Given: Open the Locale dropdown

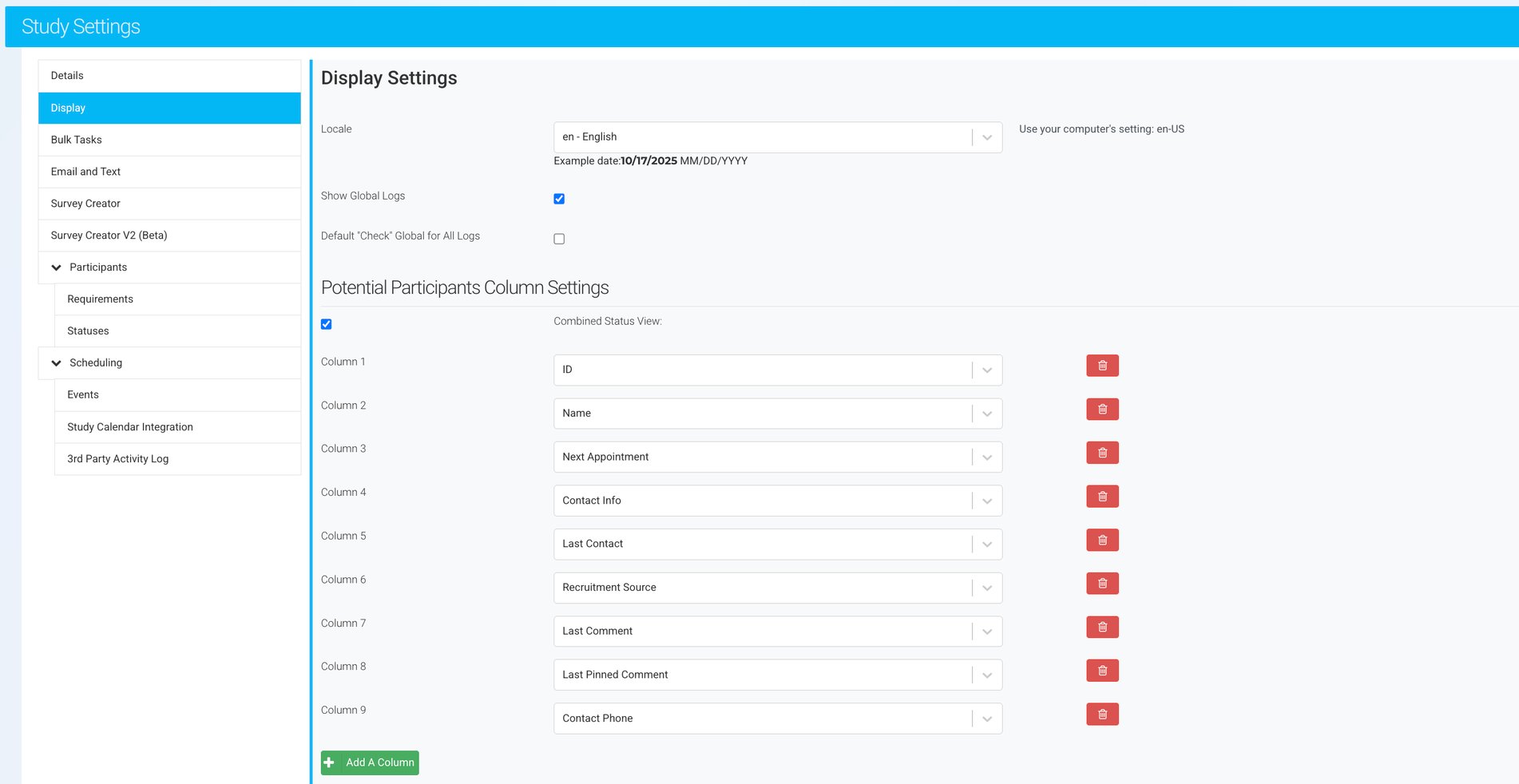Looking at the screenshot, I should [778, 137].
